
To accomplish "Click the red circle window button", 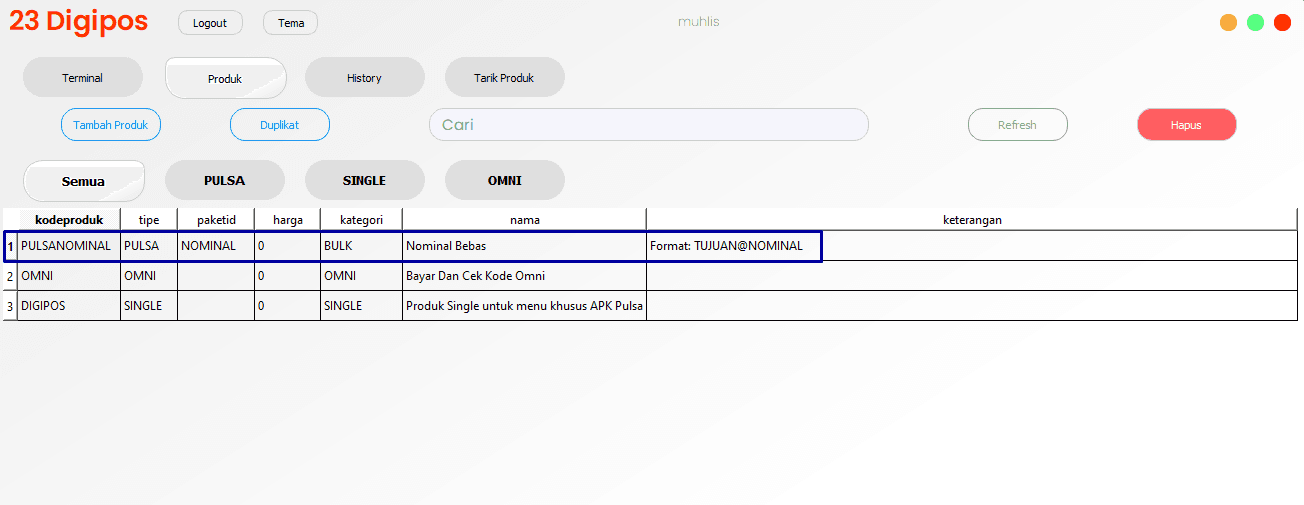I will point(1282,22).
